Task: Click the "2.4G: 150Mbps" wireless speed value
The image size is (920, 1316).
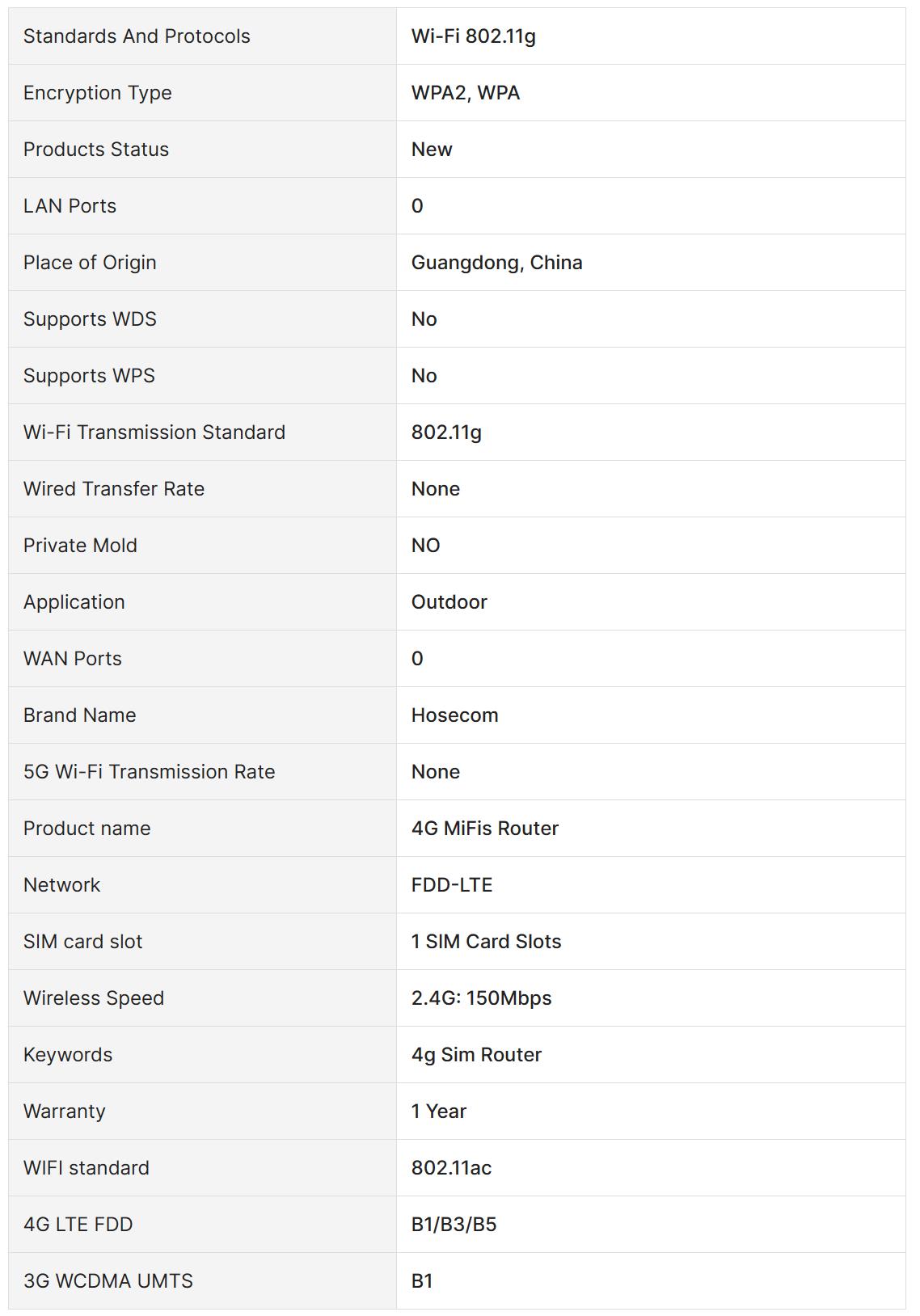Action: tap(481, 998)
